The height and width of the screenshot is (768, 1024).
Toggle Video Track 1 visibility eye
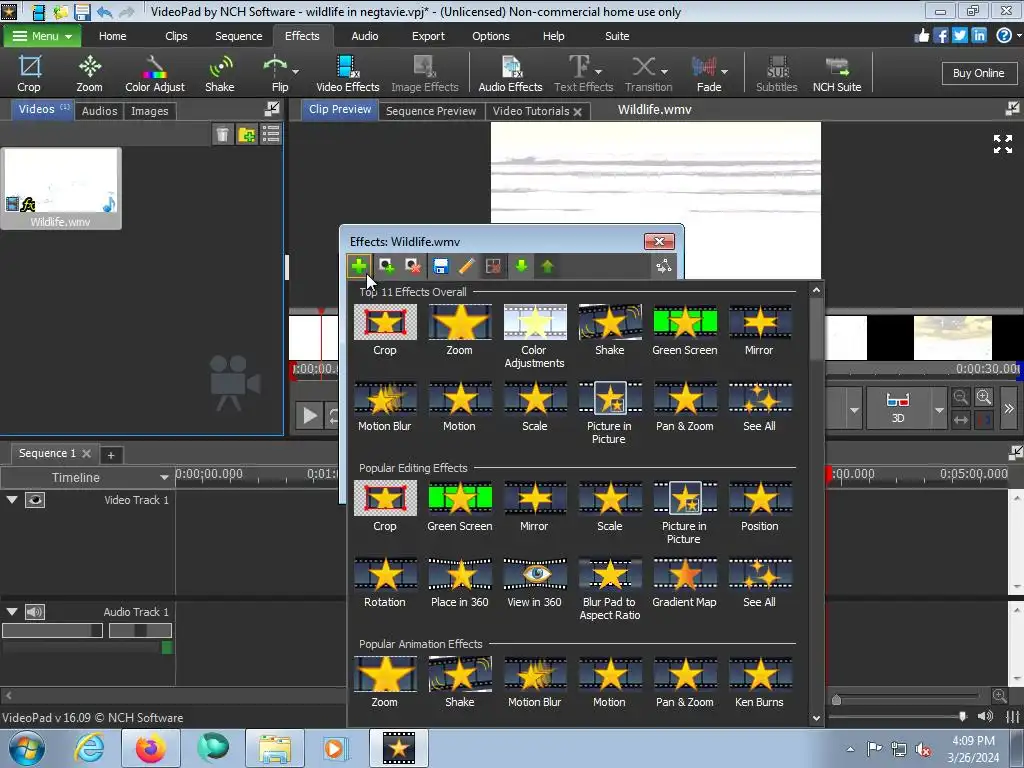[35, 500]
